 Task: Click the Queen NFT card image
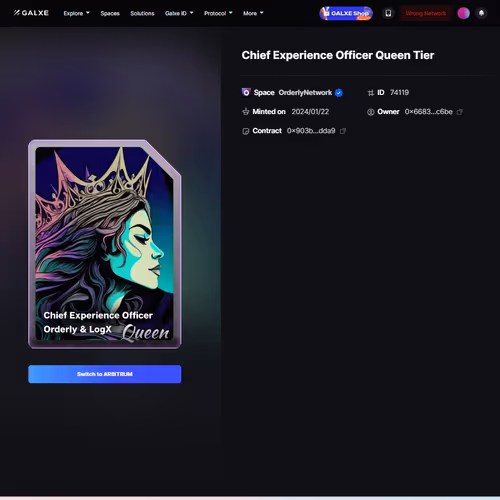click(x=105, y=244)
